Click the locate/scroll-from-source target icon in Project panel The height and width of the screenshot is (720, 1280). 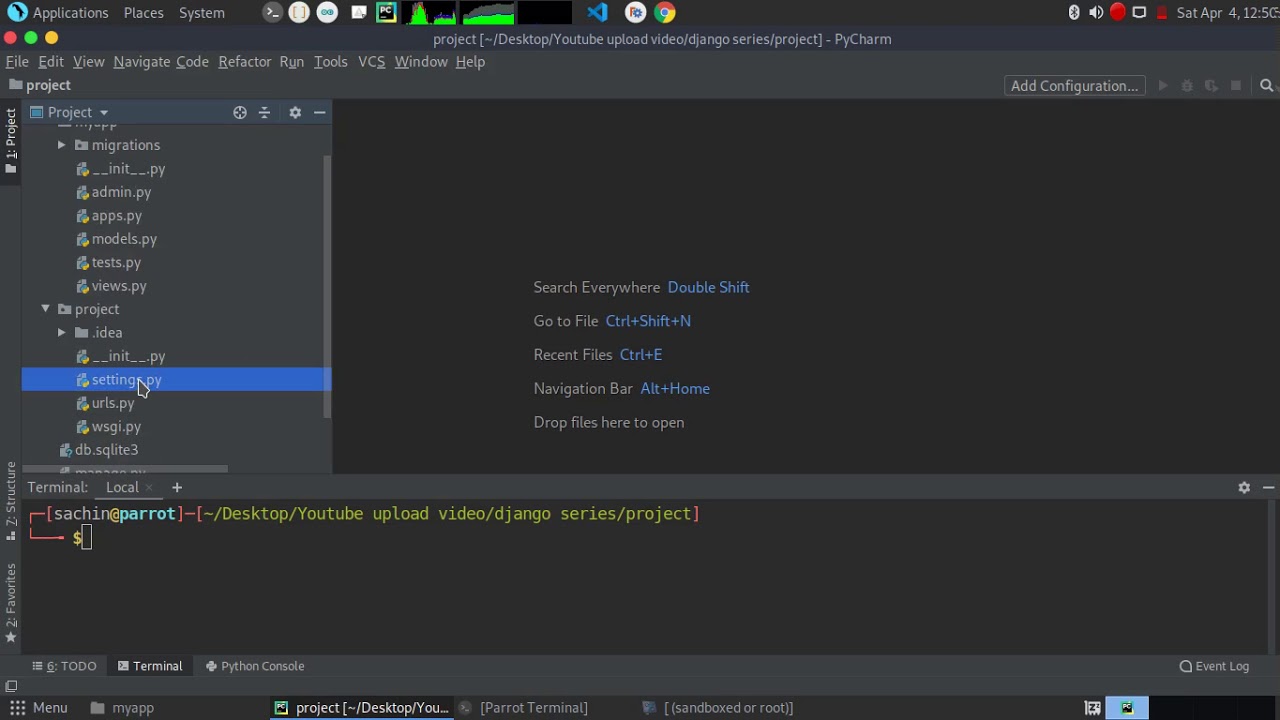pos(240,113)
